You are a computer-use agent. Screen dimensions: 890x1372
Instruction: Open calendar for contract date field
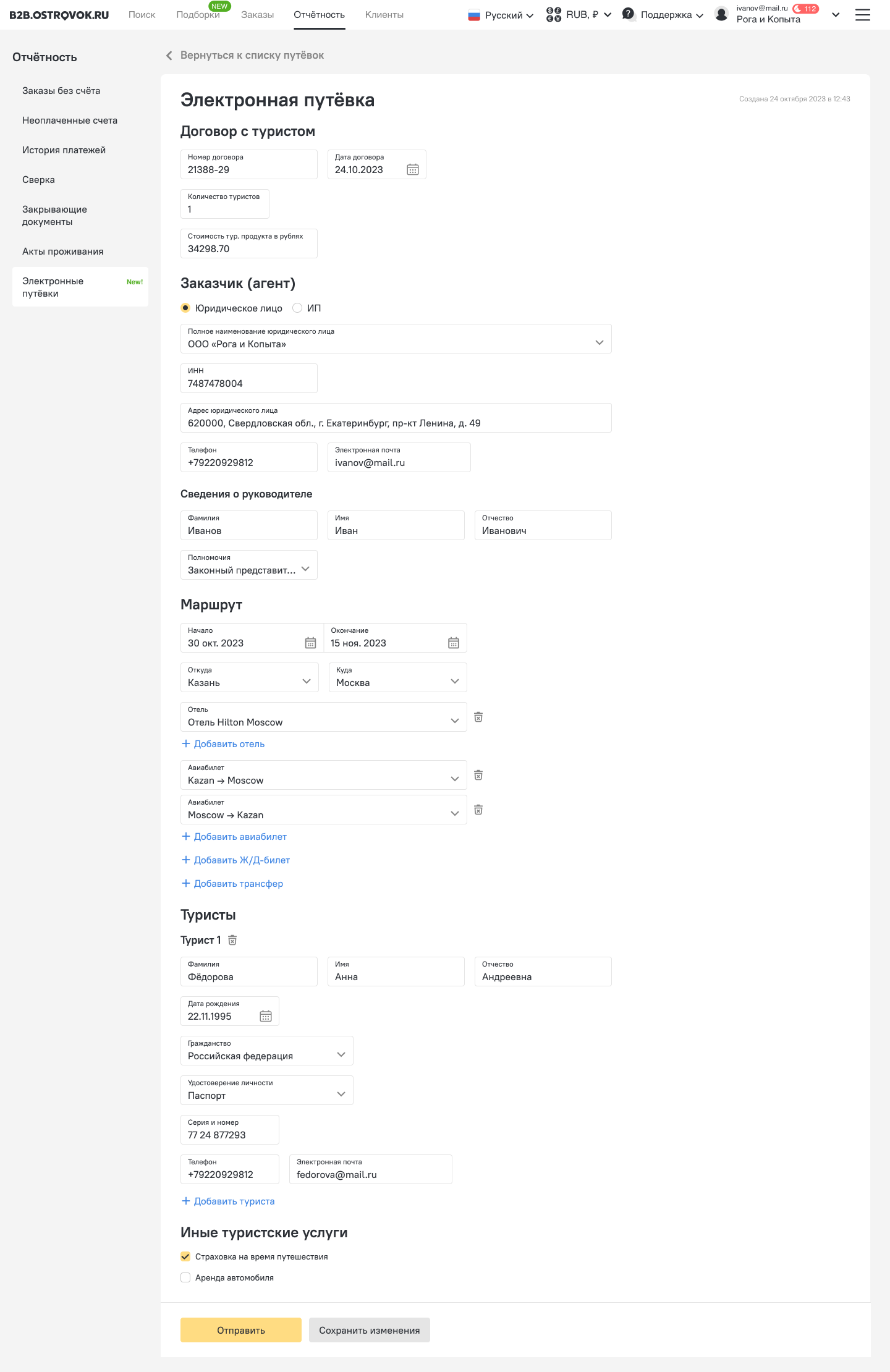click(x=413, y=169)
